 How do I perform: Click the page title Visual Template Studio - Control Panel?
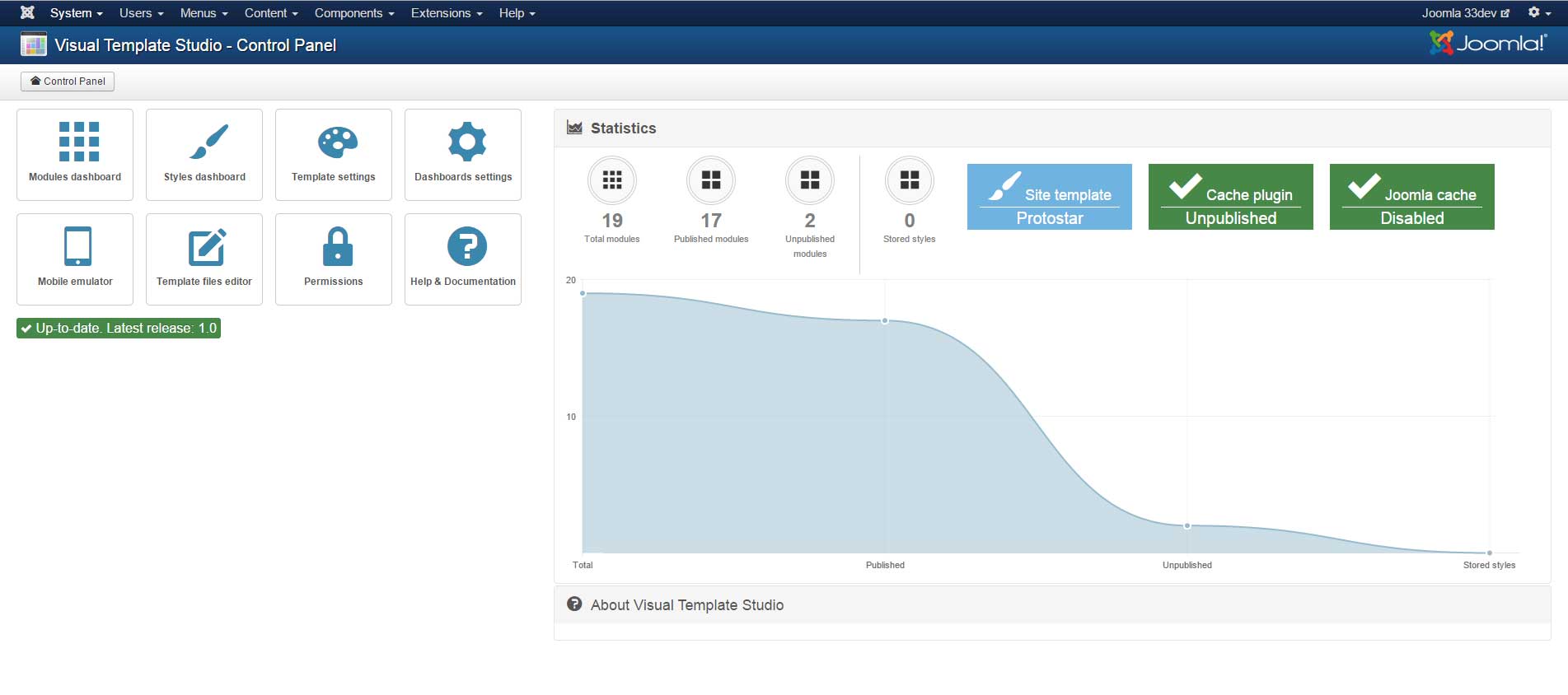point(195,45)
